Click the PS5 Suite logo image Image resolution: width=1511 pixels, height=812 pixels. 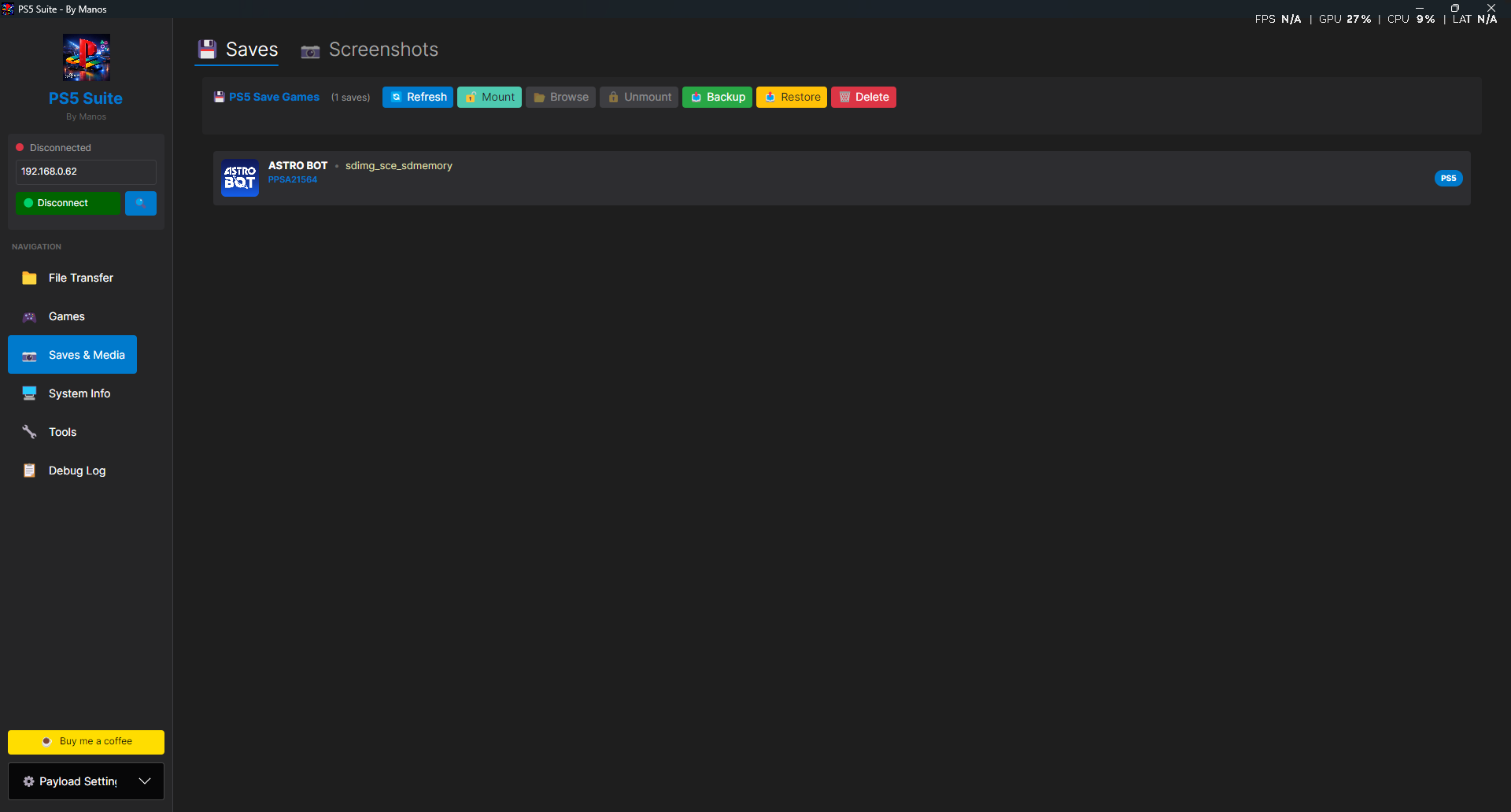87,57
